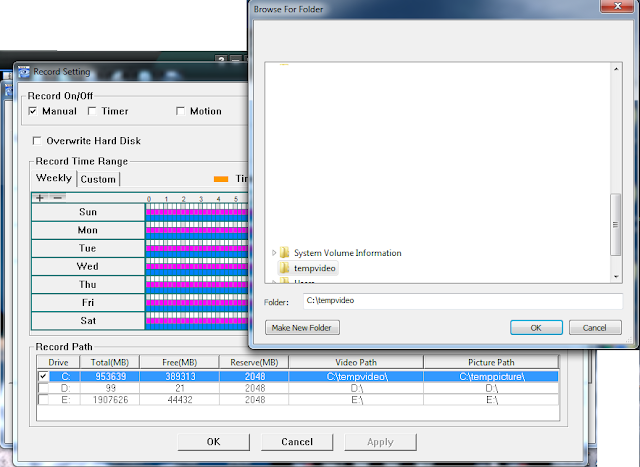Viewport: 640px width, 467px height.
Task: Click the 1907626 total size cell
Action: pos(111,400)
